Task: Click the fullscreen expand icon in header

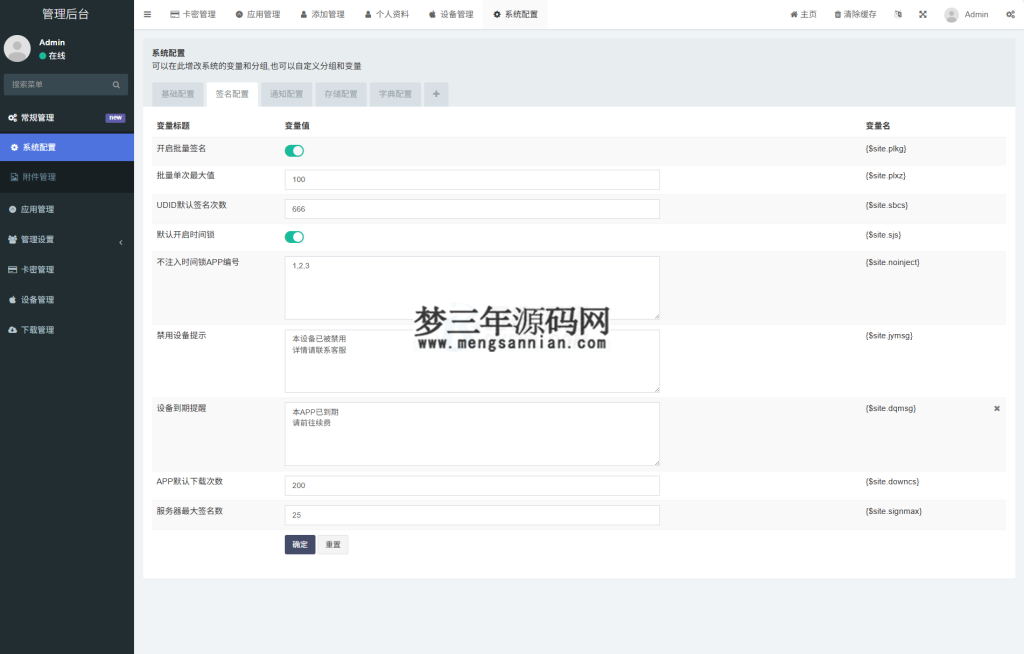Action: [x=922, y=14]
